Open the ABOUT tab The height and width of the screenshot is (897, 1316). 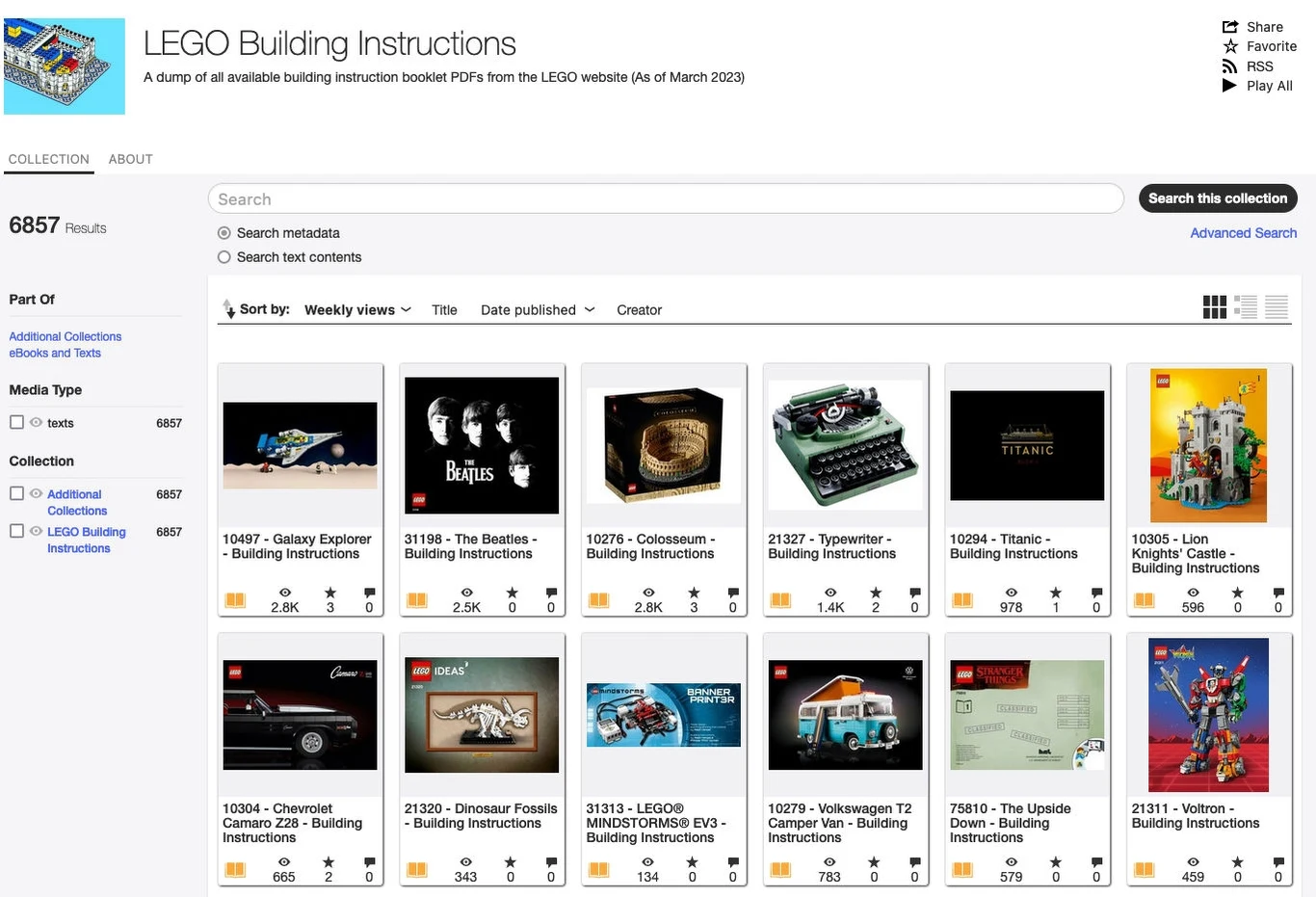point(131,159)
